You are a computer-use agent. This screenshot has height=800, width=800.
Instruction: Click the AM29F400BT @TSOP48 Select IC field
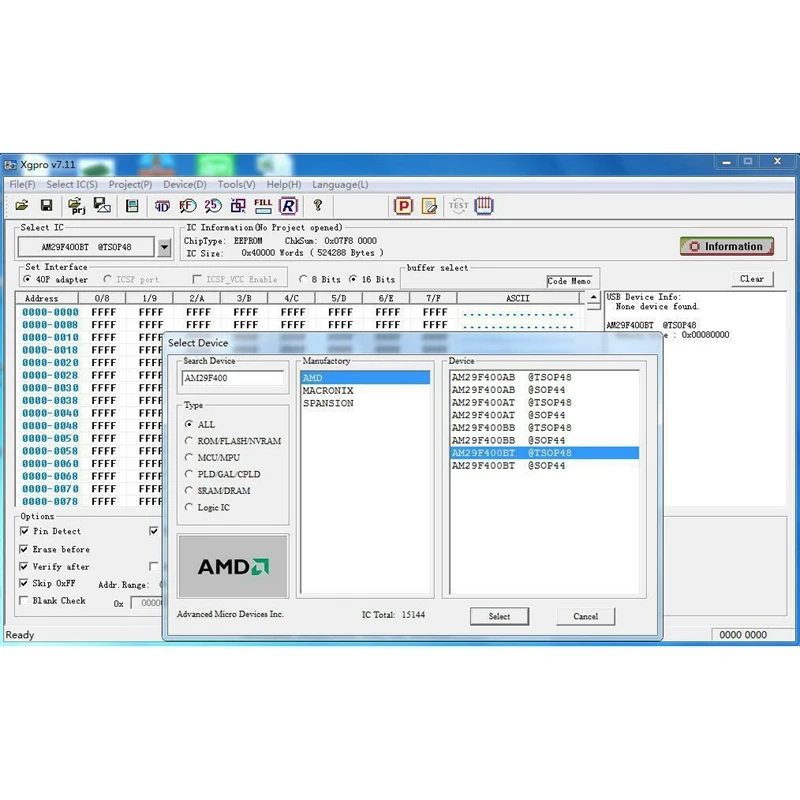click(86, 247)
